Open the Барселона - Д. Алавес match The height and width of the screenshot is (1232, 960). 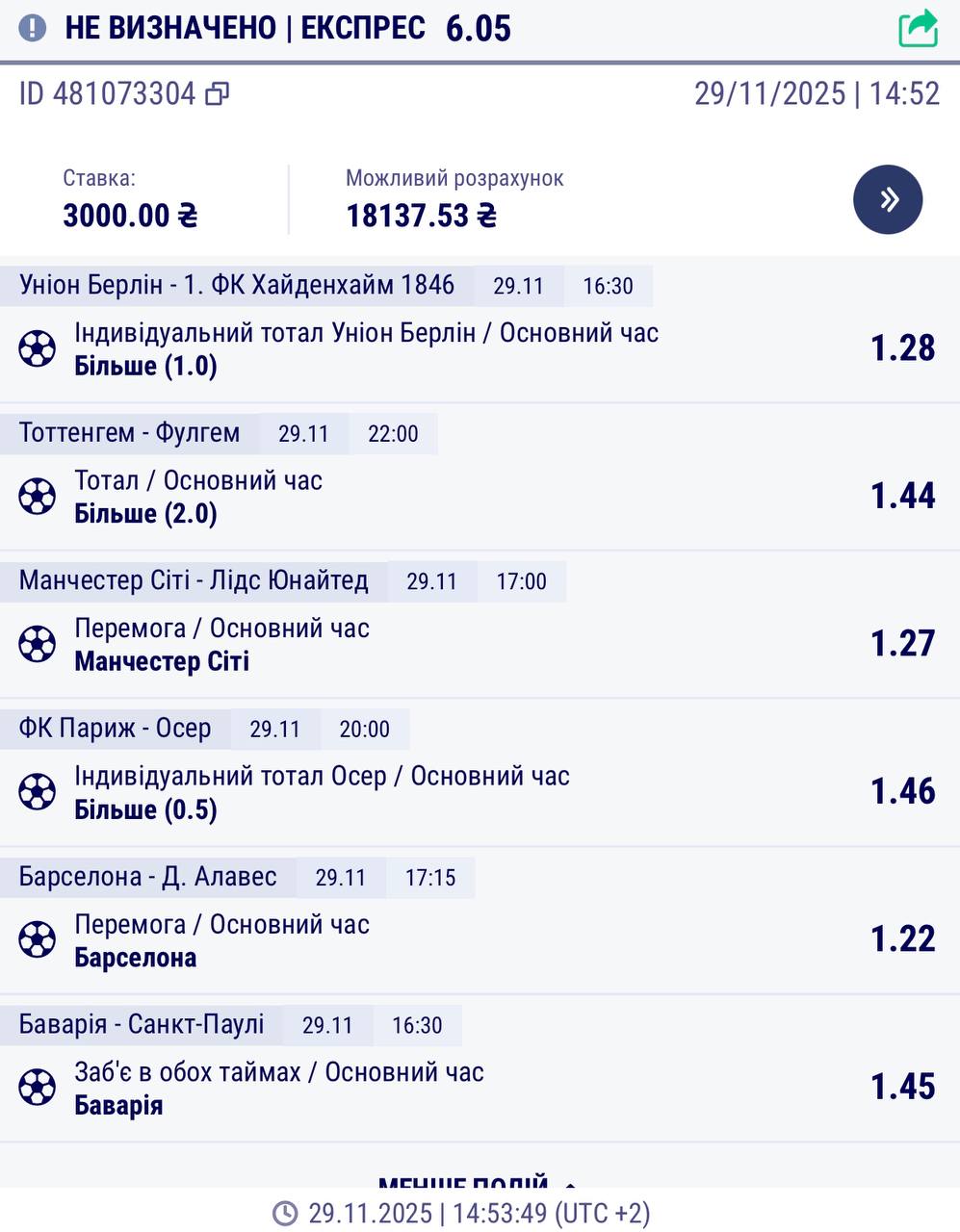[x=148, y=878]
